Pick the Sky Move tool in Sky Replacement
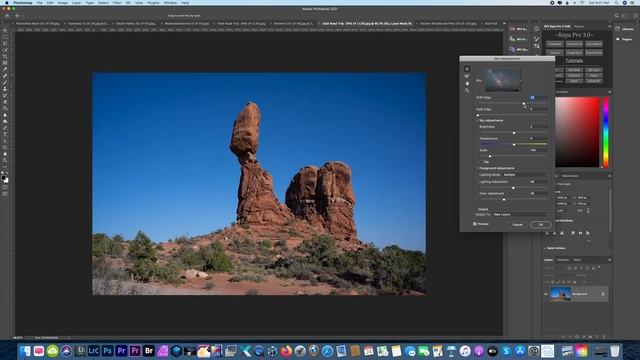This screenshot has width=640, height=360. [467, 69]
